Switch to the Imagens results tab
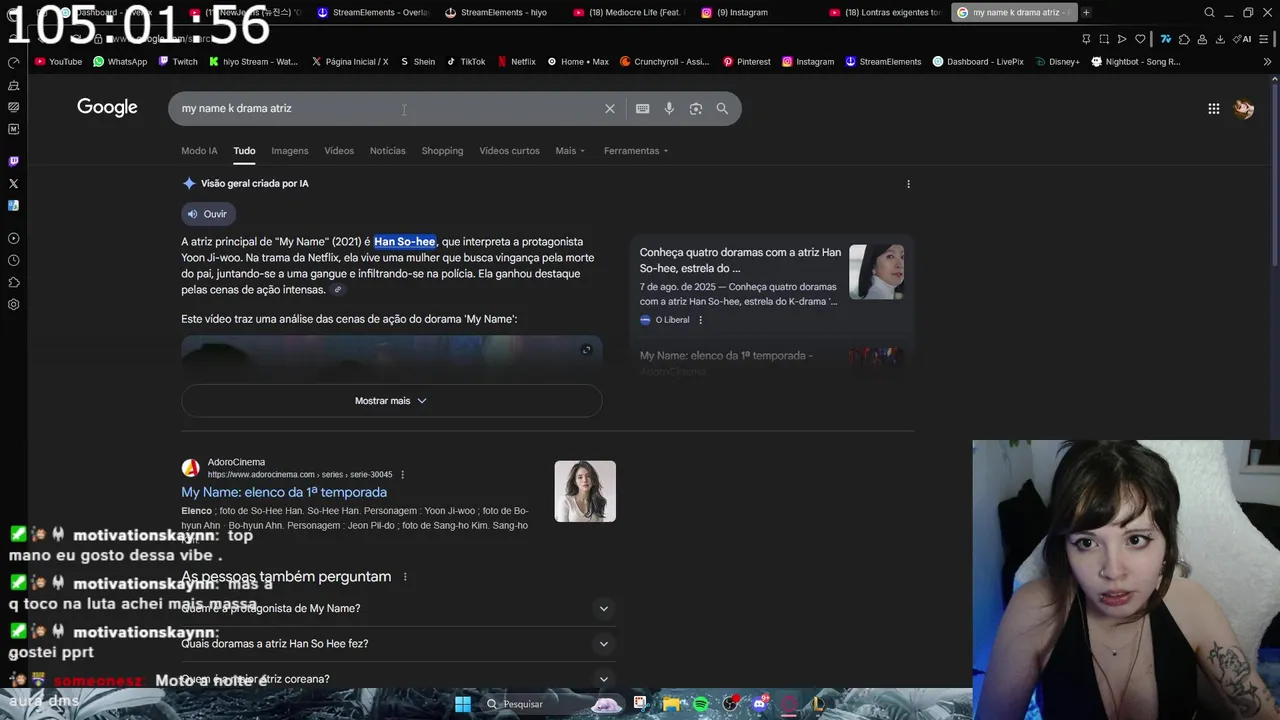This screenshot has height=720, width=1280. point(290,151)
